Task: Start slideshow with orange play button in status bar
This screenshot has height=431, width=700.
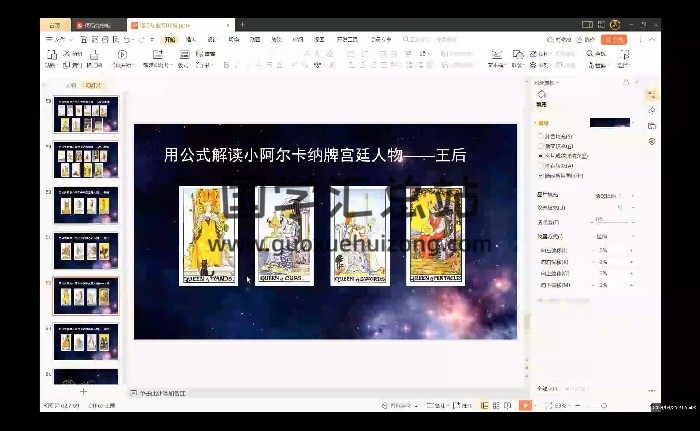Action: click(x=525, y=405)
